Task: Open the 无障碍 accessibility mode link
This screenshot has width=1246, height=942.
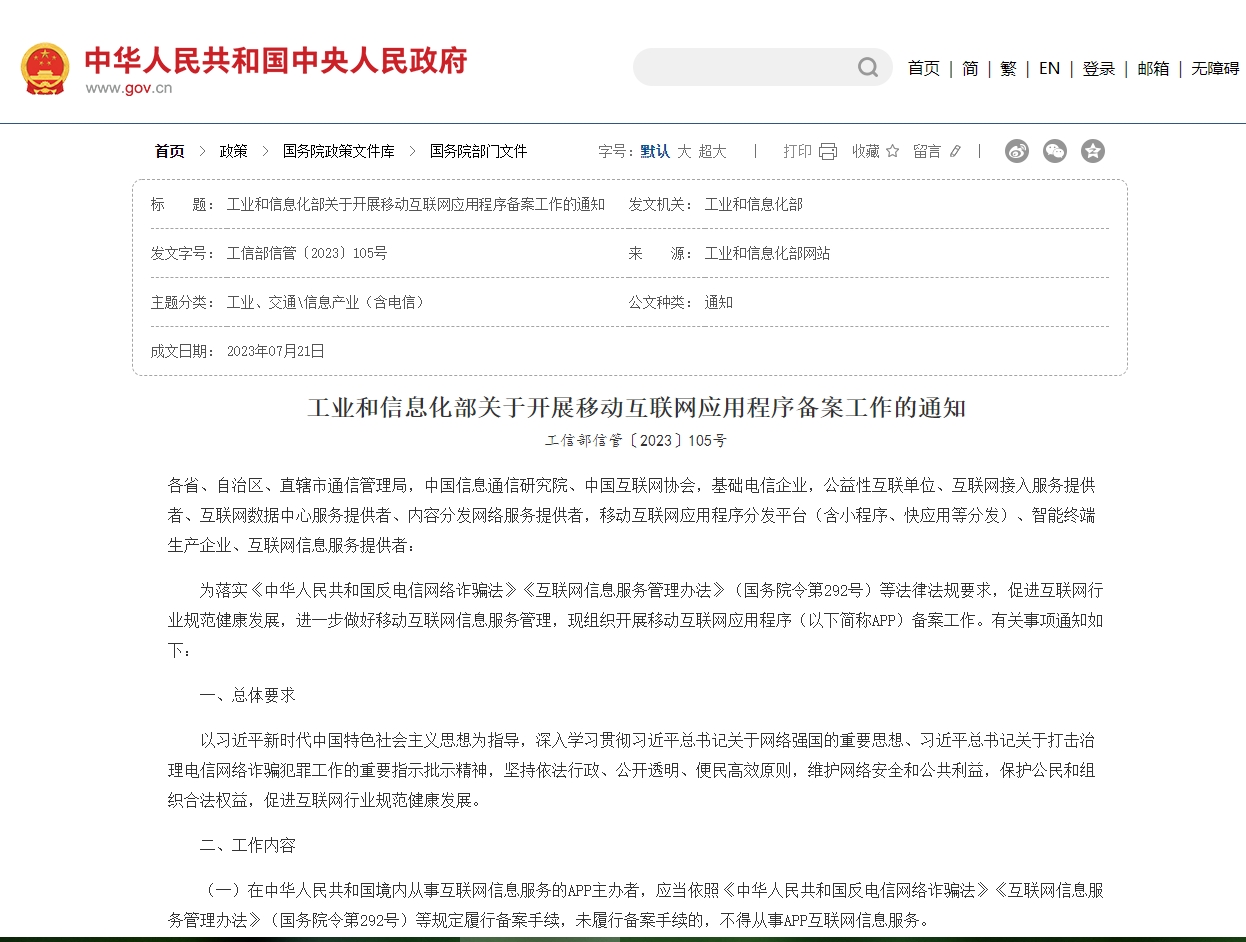Action: point(1213,68)
